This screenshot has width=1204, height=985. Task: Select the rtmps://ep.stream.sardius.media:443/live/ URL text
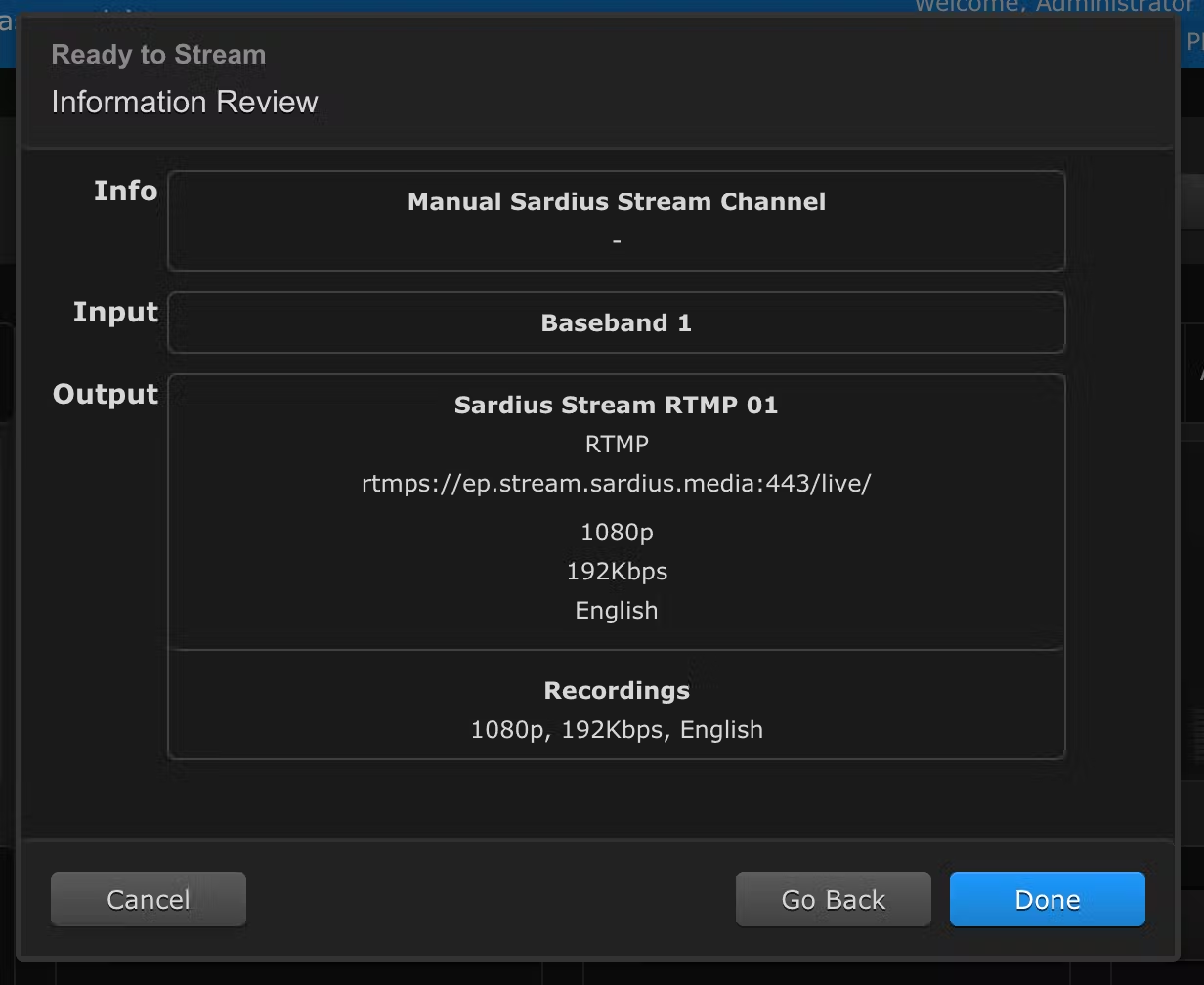(617, 484)
